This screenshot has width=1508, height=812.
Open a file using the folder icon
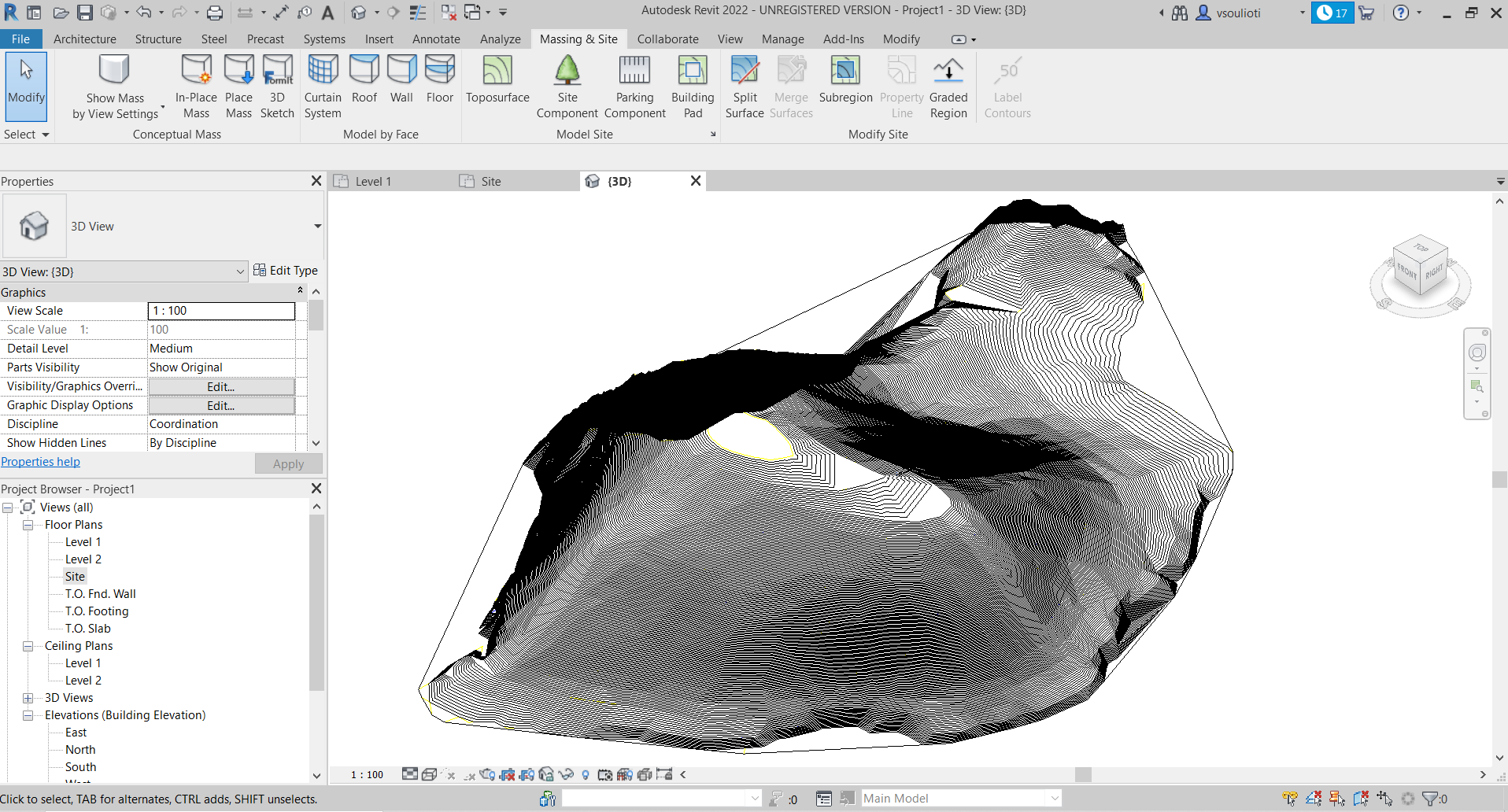tap(61, 13)
